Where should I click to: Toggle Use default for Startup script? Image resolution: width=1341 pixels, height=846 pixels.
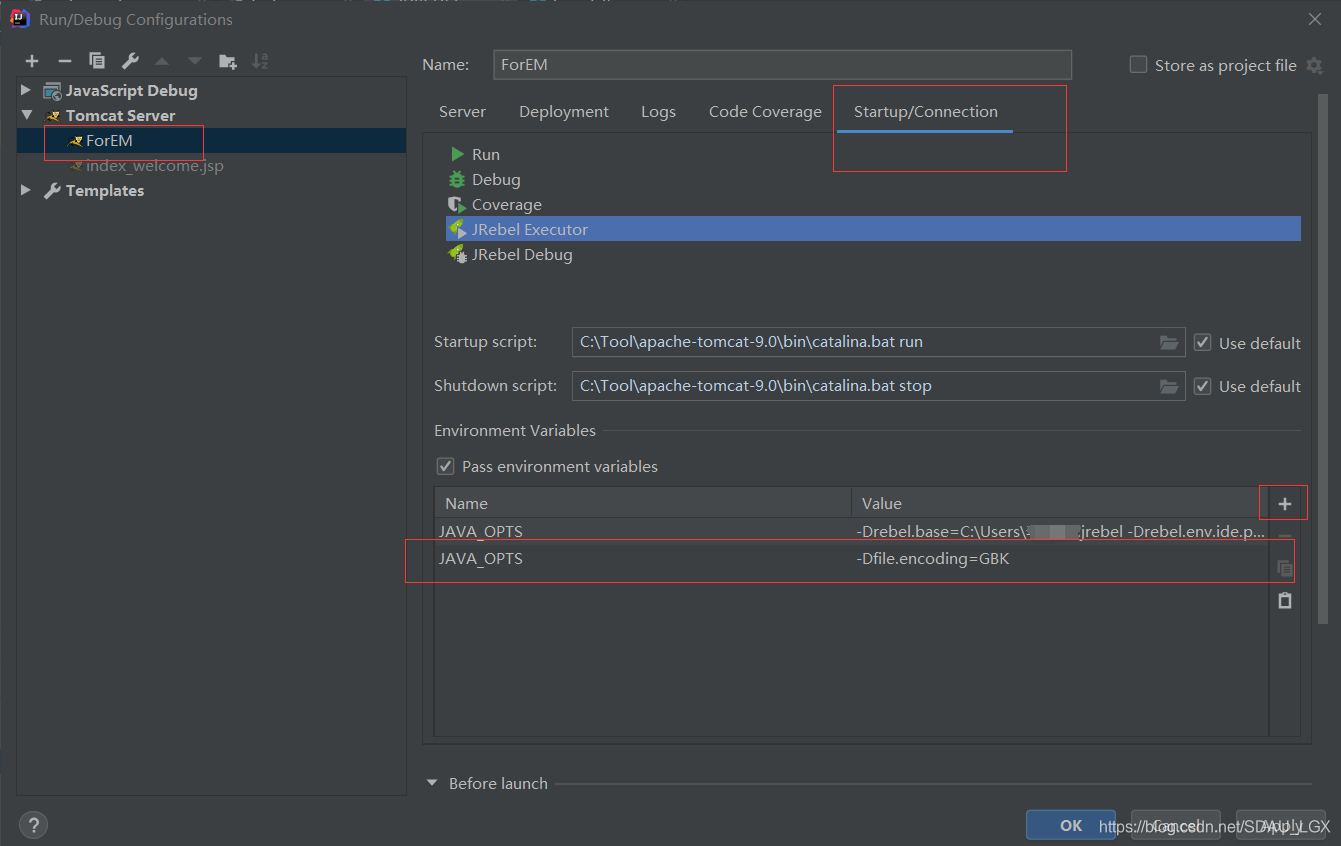coord(1202,342)
